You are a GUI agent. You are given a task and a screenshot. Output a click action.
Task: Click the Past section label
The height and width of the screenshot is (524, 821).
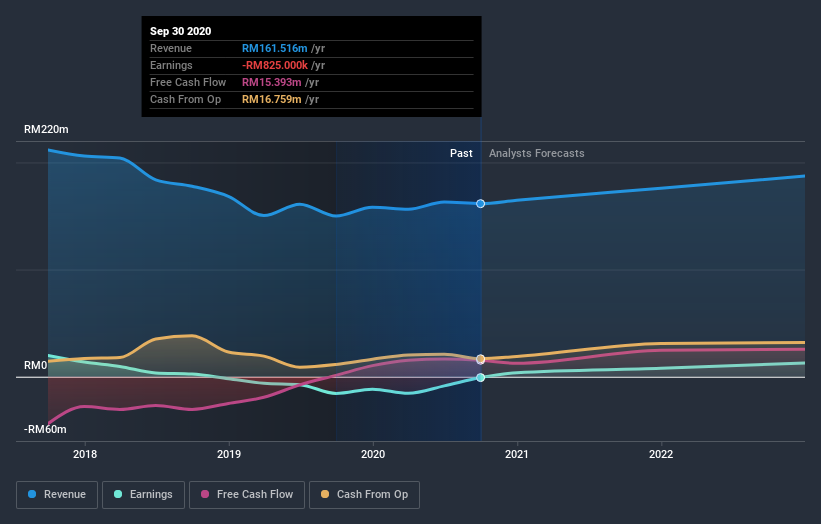point(461,153)
